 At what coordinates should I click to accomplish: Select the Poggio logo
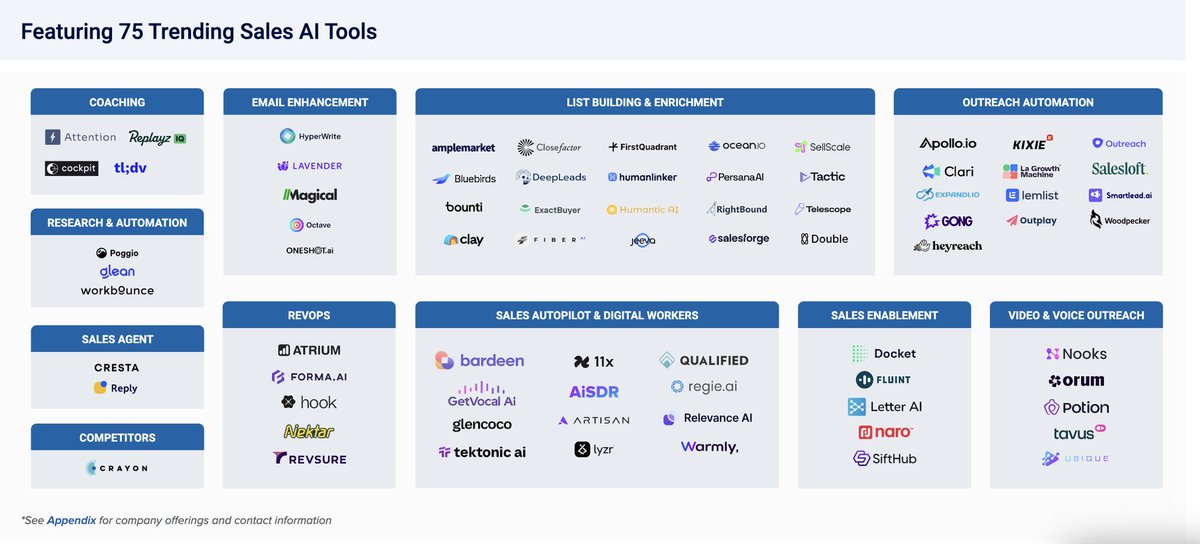pos(117,254)
